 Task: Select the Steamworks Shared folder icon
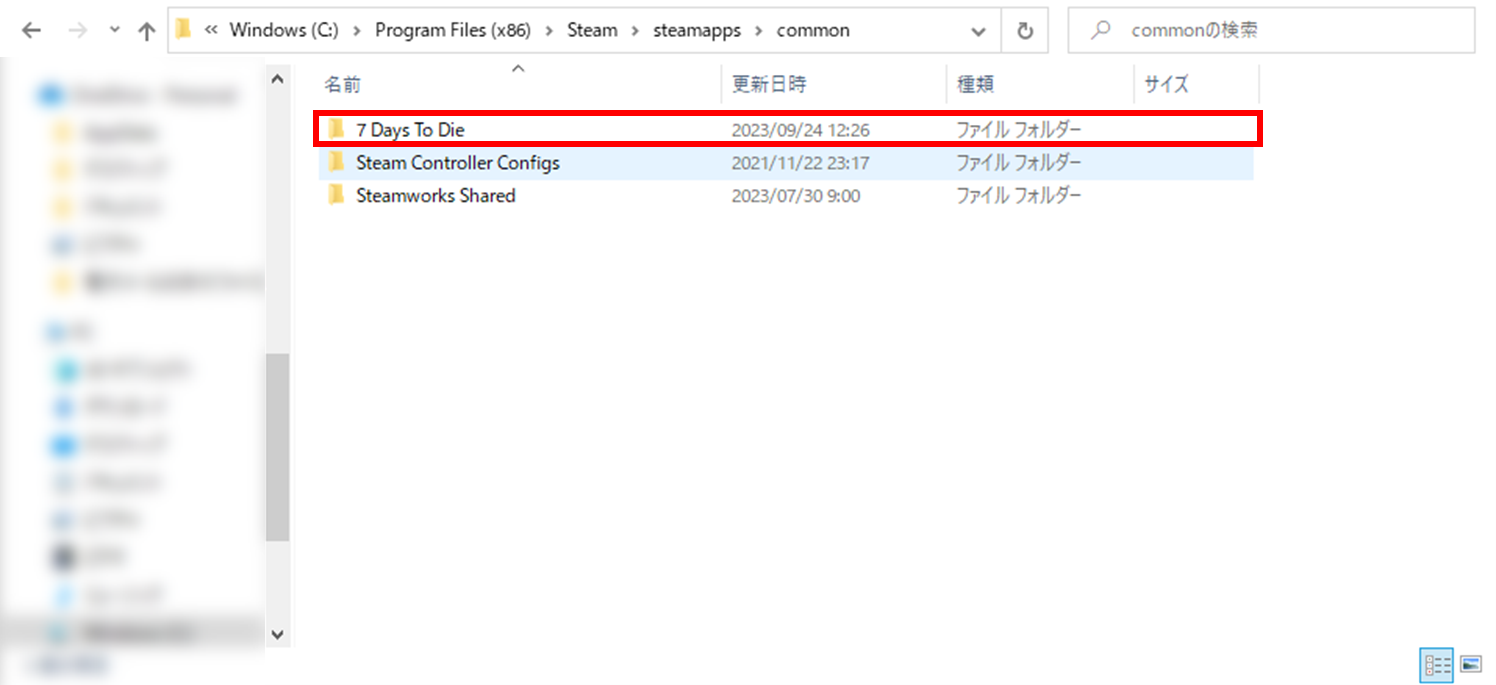coord(336,195)
